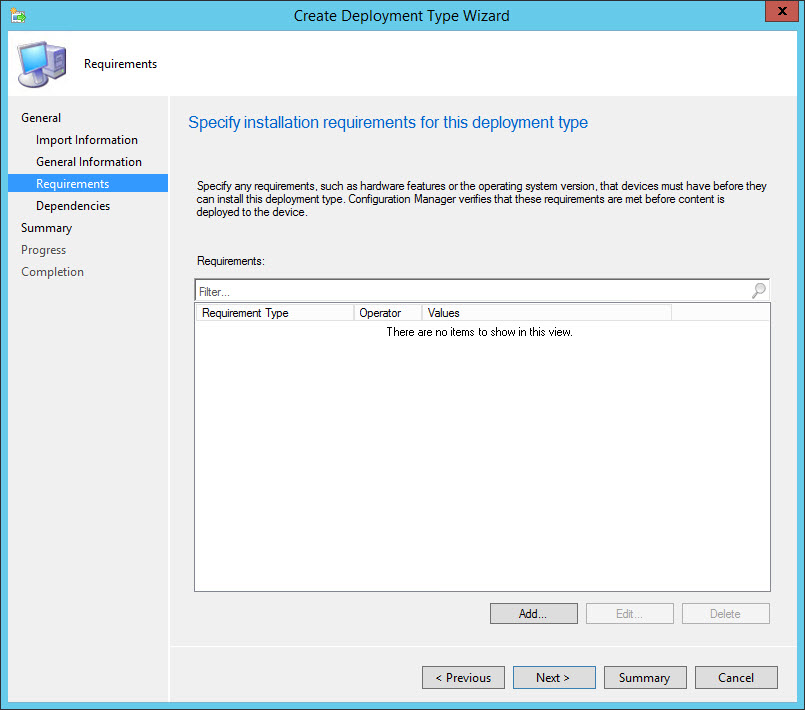Select the General step in the sidebar
The image size is (805, 710).
click(41, 118)
